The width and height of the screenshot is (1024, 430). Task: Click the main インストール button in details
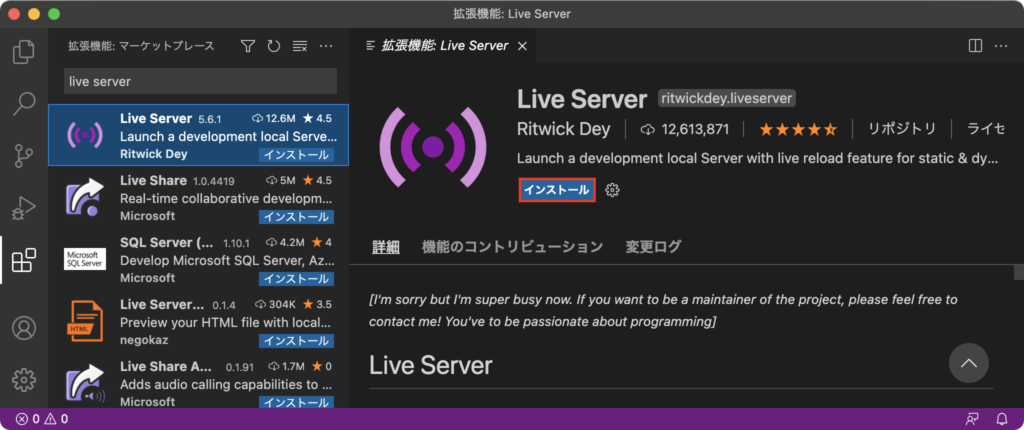tap(557, 190)
